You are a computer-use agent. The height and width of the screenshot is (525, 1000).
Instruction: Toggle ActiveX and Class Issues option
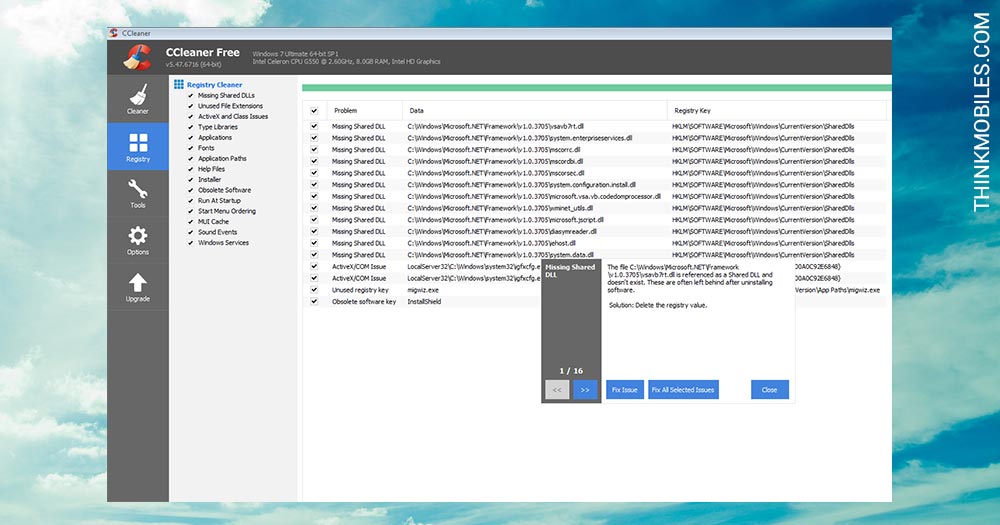tap(191, 117)
